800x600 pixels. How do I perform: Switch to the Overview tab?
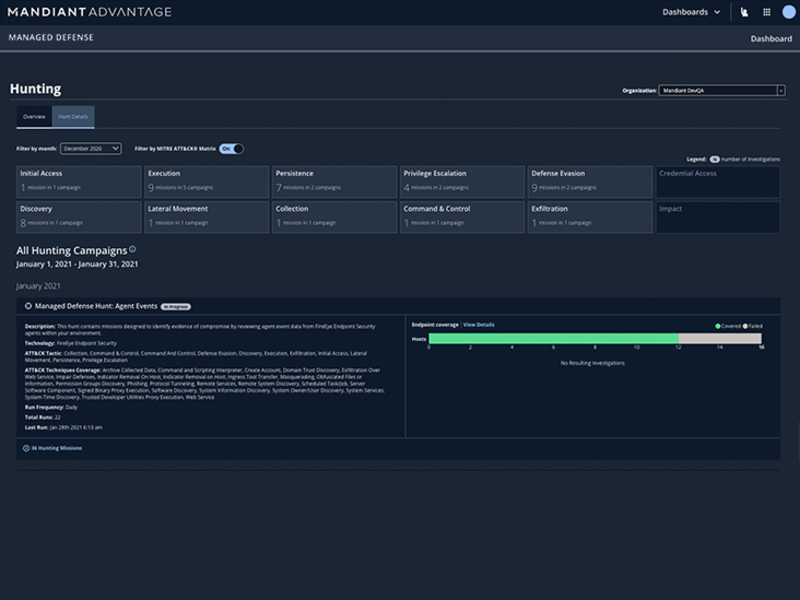point(34,117)
